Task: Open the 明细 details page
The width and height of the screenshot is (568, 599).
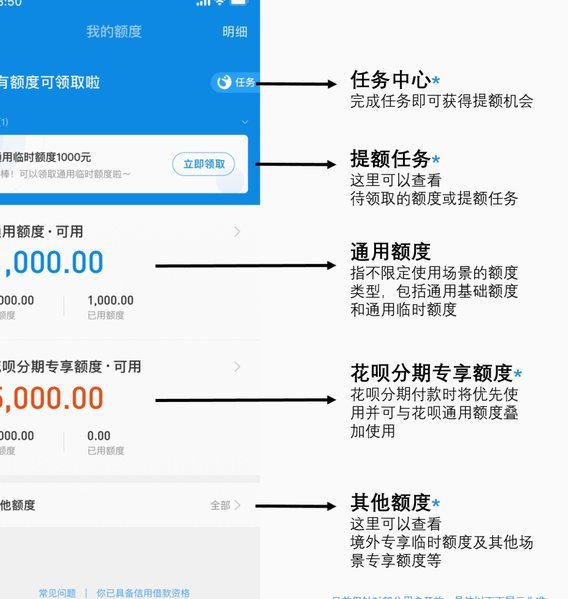Action: (235, 32)
